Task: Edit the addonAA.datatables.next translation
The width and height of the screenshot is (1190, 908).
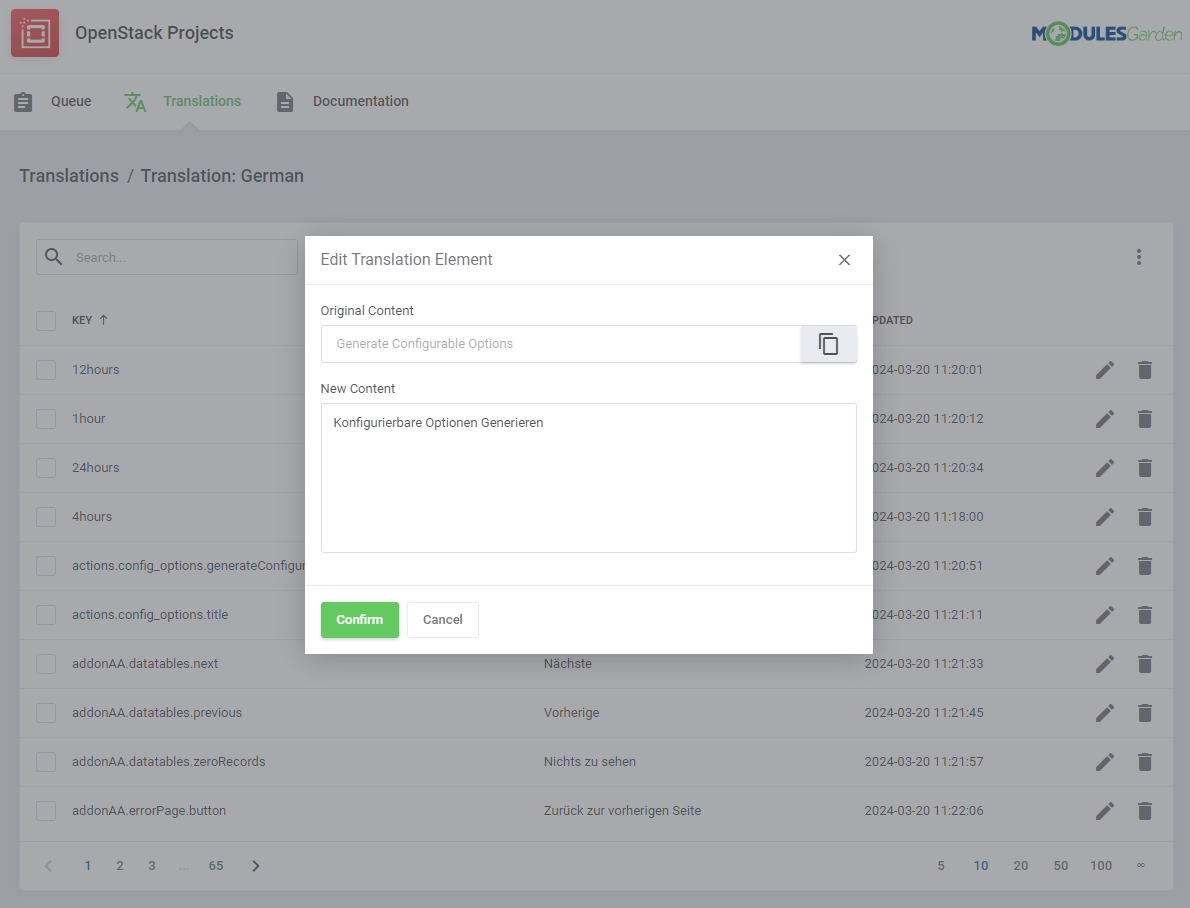Action: [1104, 663]
